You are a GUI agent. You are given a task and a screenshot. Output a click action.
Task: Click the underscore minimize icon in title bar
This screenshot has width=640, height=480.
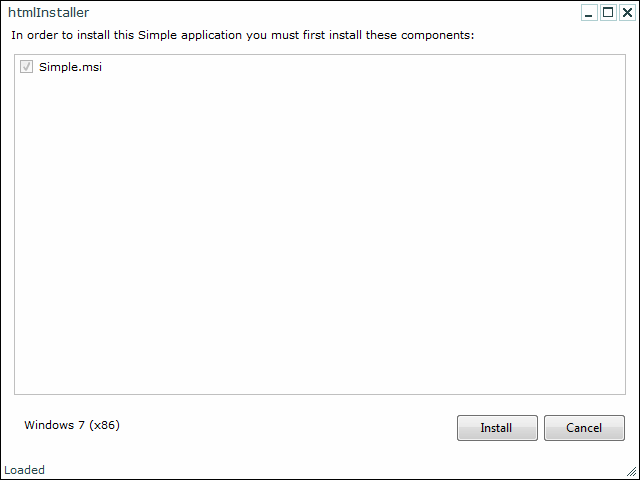point(589,13)
